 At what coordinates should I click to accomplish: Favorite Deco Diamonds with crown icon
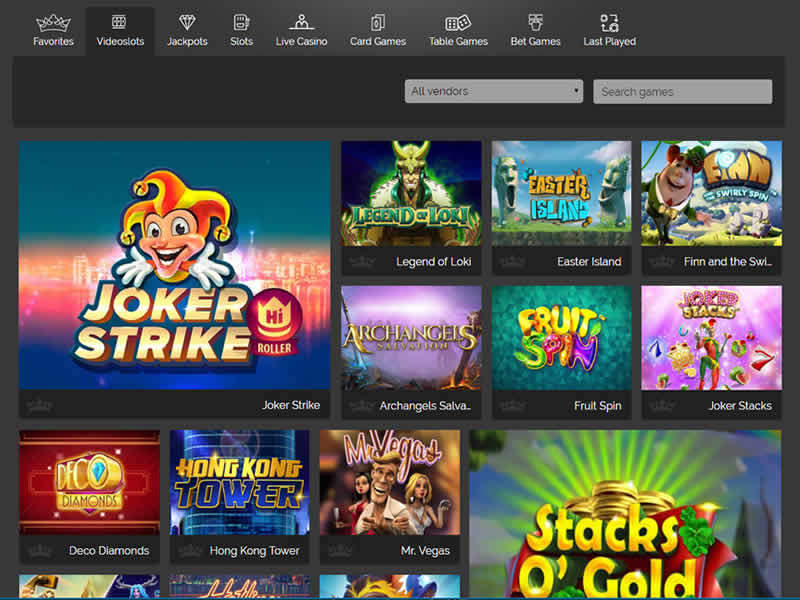[x=39, y=551]
